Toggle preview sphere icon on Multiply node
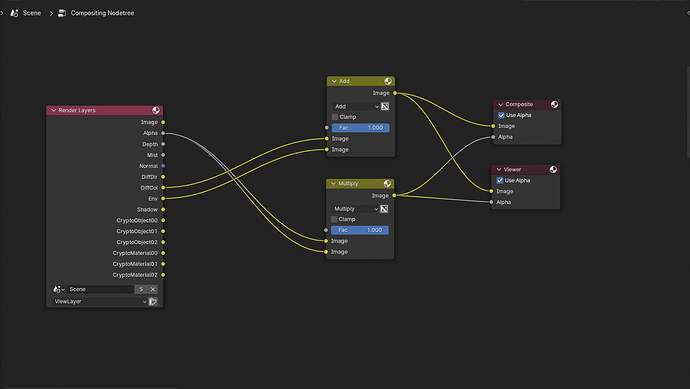Screen dimensions: 690x389 pyautogui.click(x=387, y=183)
